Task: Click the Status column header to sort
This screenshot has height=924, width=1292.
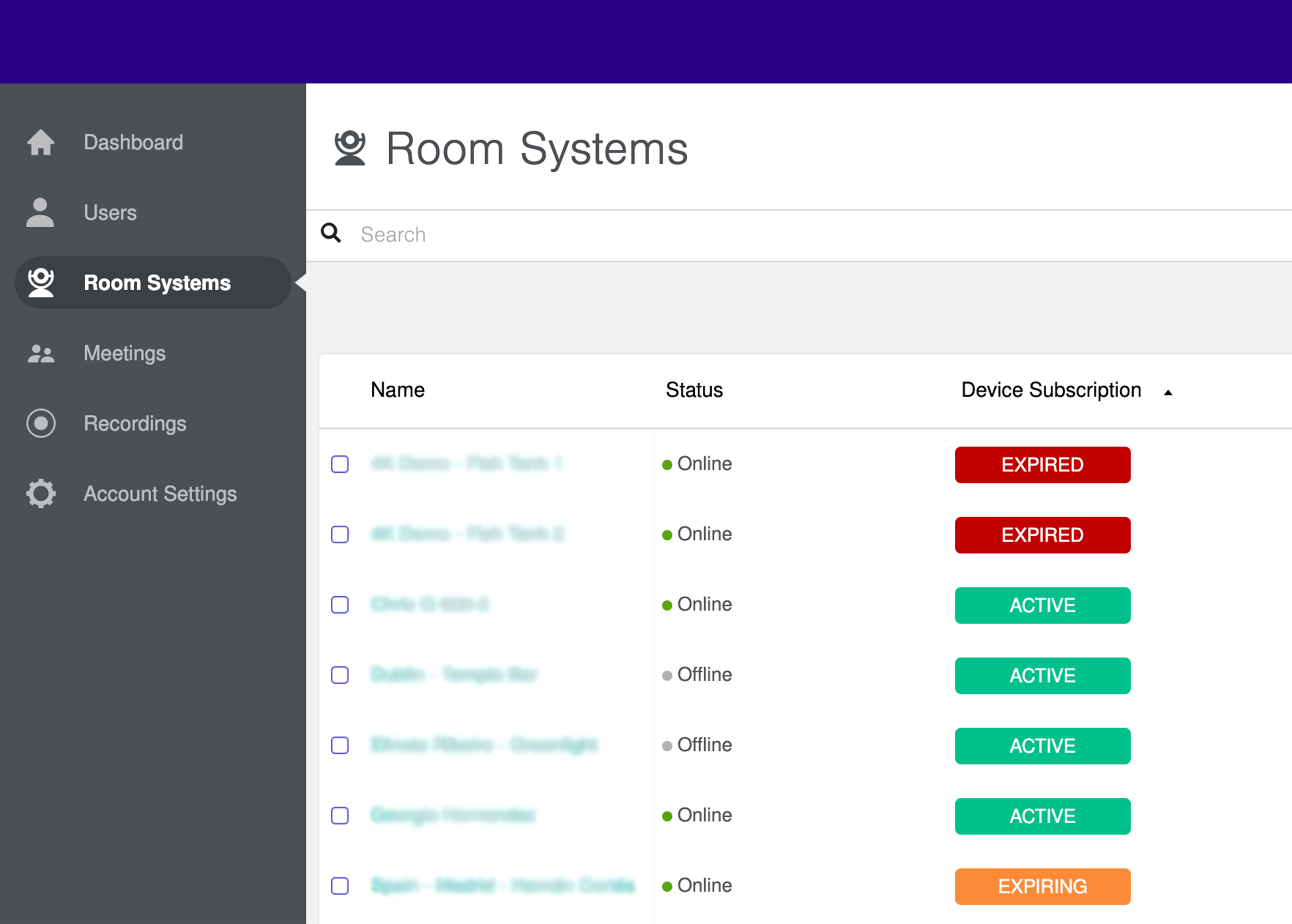Action: coord(694,390)
